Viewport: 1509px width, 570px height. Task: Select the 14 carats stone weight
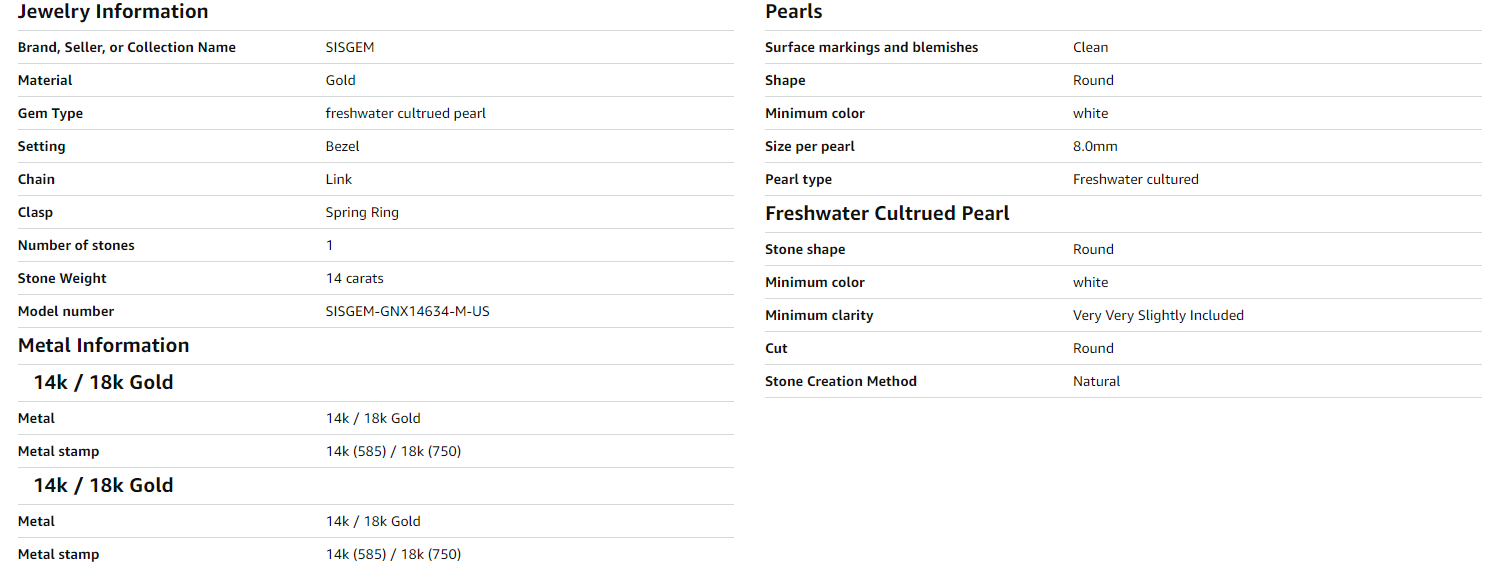coord(354,278)
